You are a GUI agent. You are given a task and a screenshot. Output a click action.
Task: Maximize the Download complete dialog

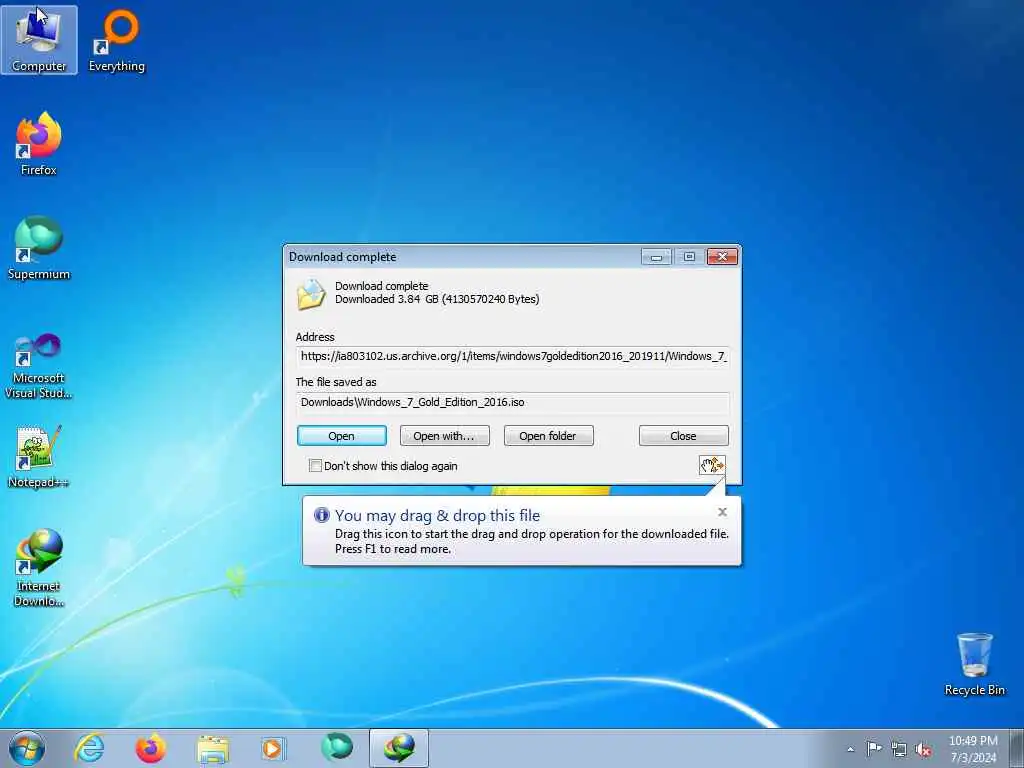pos(689,257)
